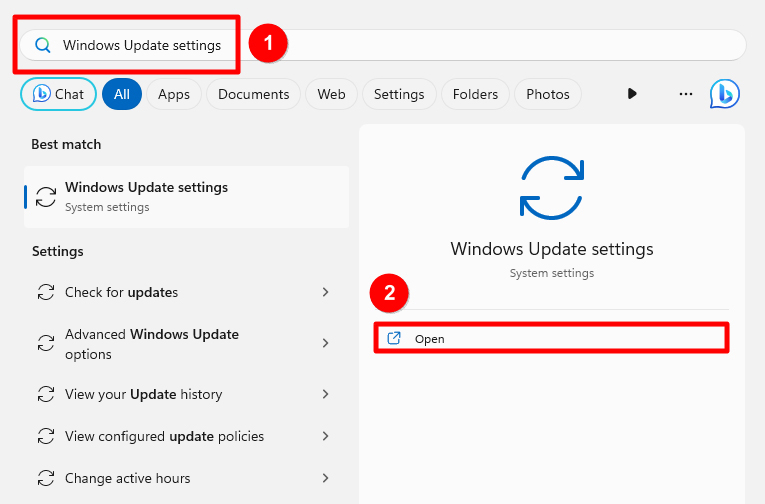Click the sync icon beside View your Update history
Screen dimensions: 765x504
point(46,394)
